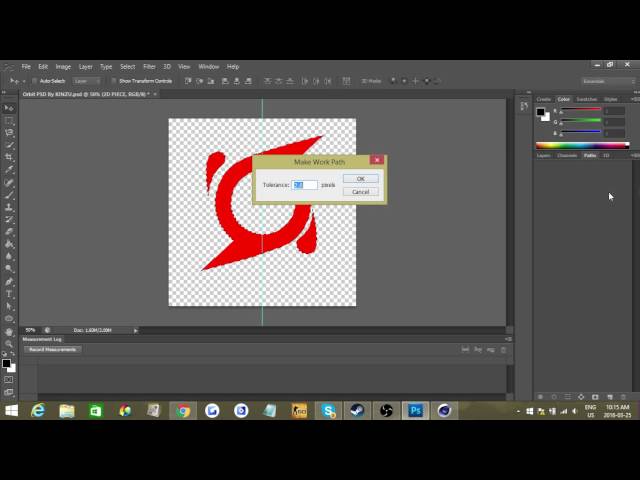This screenshot has height=480, width=640.
Task: Select the Rectangular Marquee tool
Action: pos(9,121)
